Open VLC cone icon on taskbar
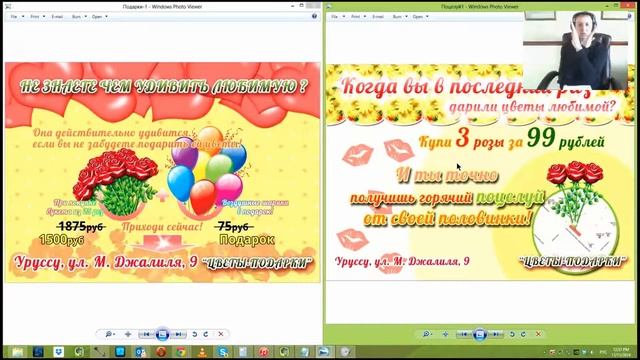 pos(202,352)
